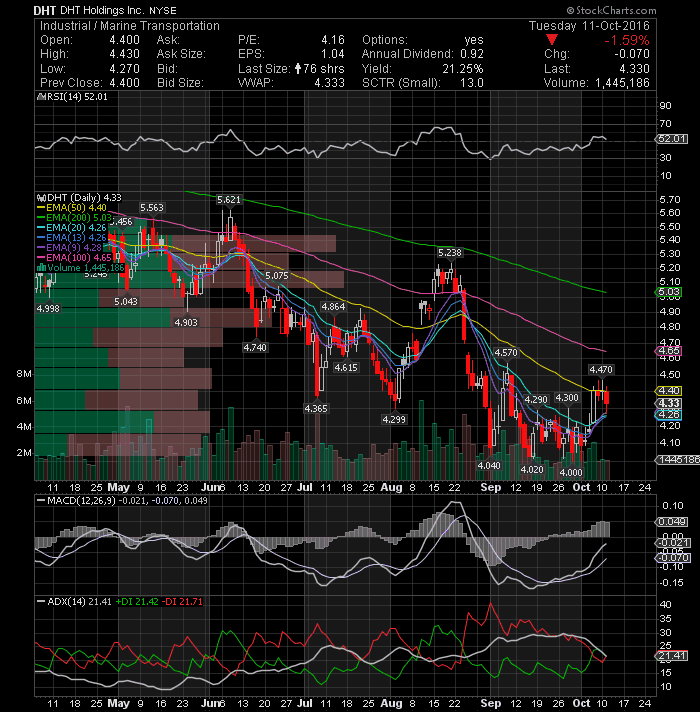Click the 4.300 price label
Image resolution: width=700 pixels, height=712 pixels.
click(567, 398)
